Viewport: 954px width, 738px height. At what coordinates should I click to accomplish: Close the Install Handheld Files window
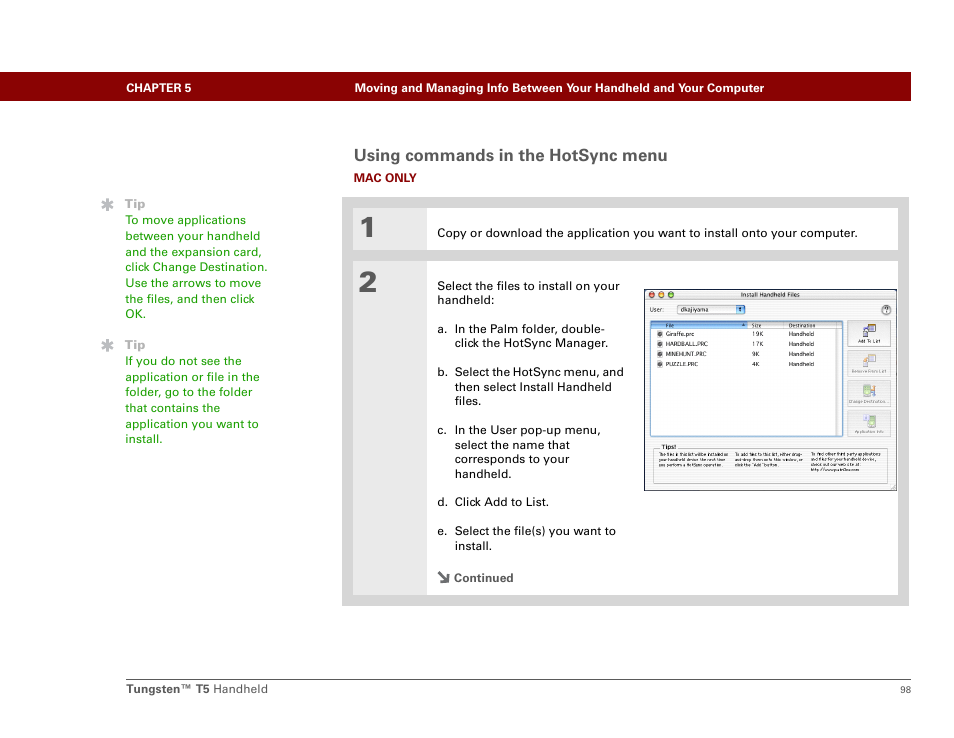coord(652,294)
